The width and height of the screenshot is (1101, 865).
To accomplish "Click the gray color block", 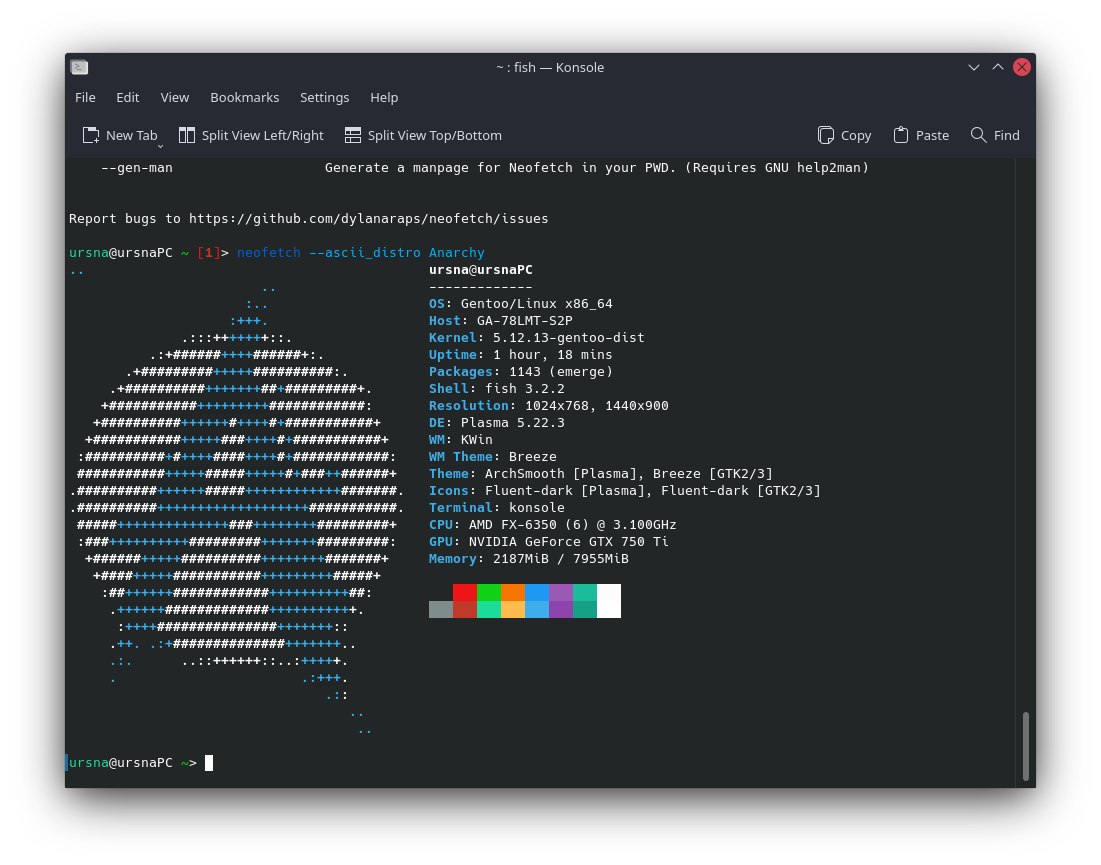I will [x=441, y=609].
